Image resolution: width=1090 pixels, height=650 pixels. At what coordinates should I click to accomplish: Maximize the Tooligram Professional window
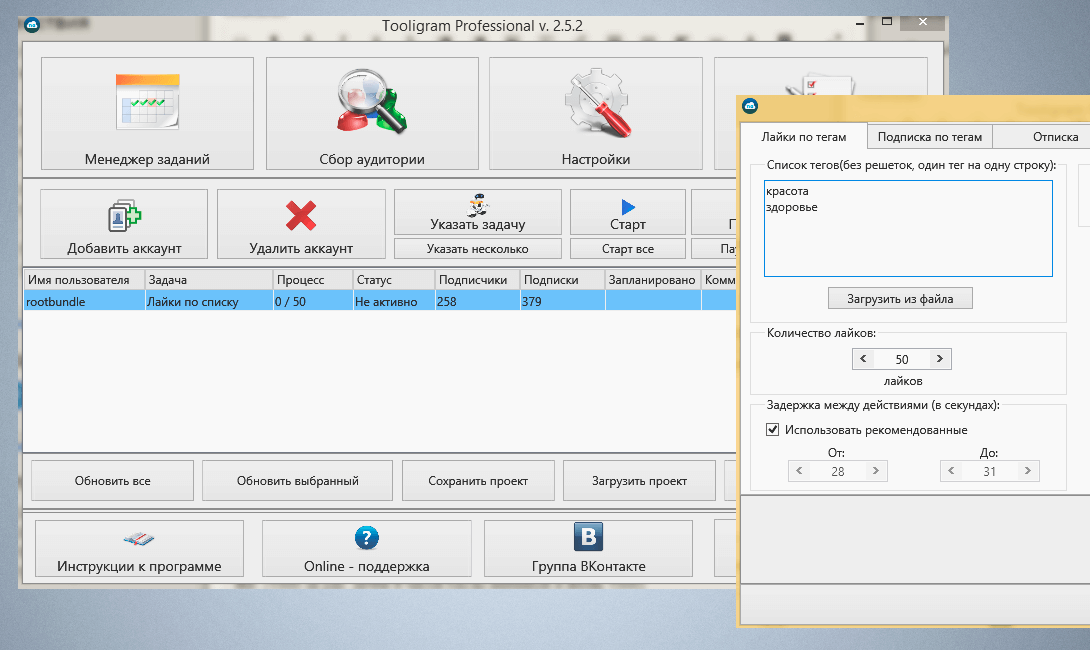[x=886, y=22]
